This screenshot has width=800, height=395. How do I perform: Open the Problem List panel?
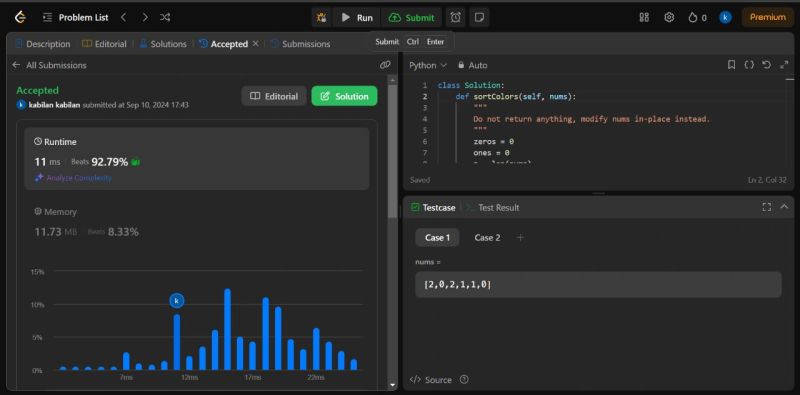[76, 17]
